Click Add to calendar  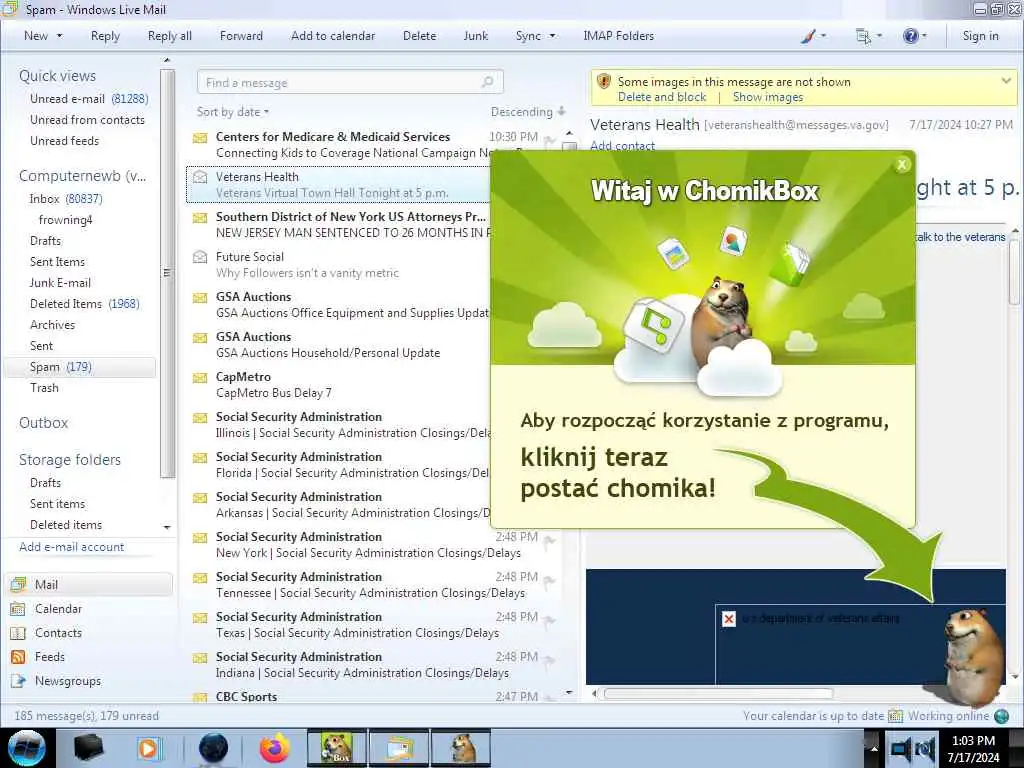pos(333,36)
